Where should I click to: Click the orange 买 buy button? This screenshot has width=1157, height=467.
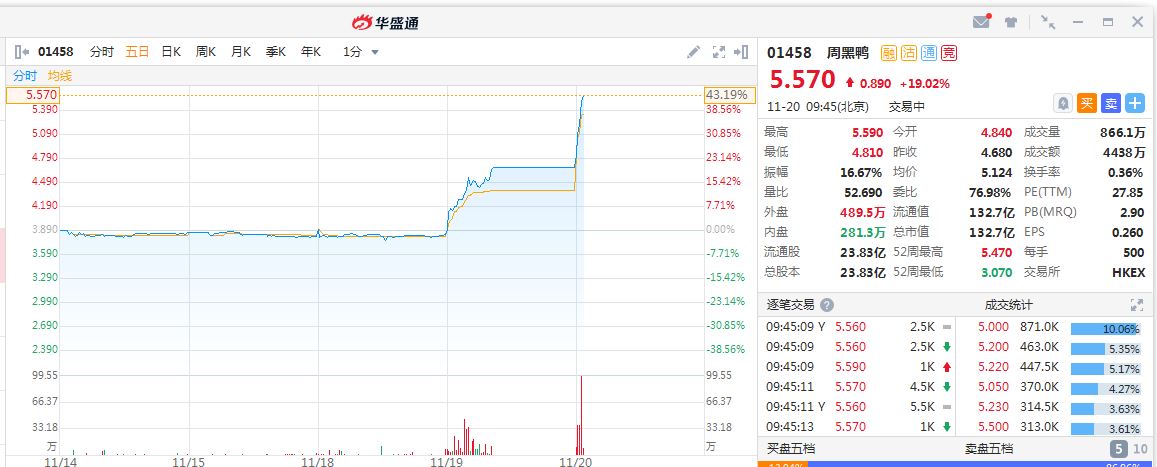tap(1088, 103)
